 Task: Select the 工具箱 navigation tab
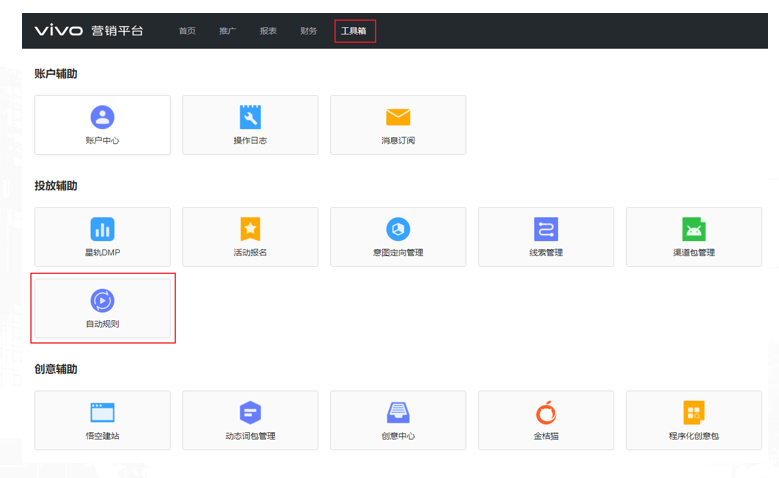(354, 31)
